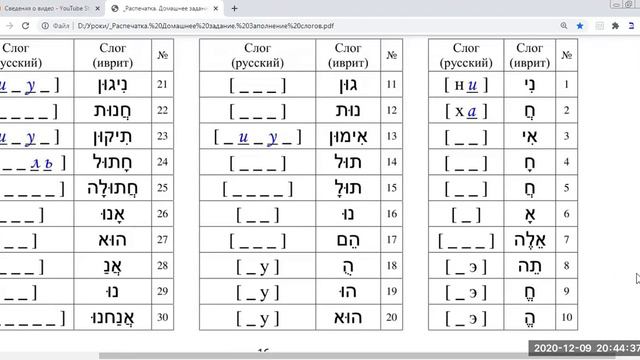Click the horizontal scrollbar at the bottom

[x=357, y=356]
